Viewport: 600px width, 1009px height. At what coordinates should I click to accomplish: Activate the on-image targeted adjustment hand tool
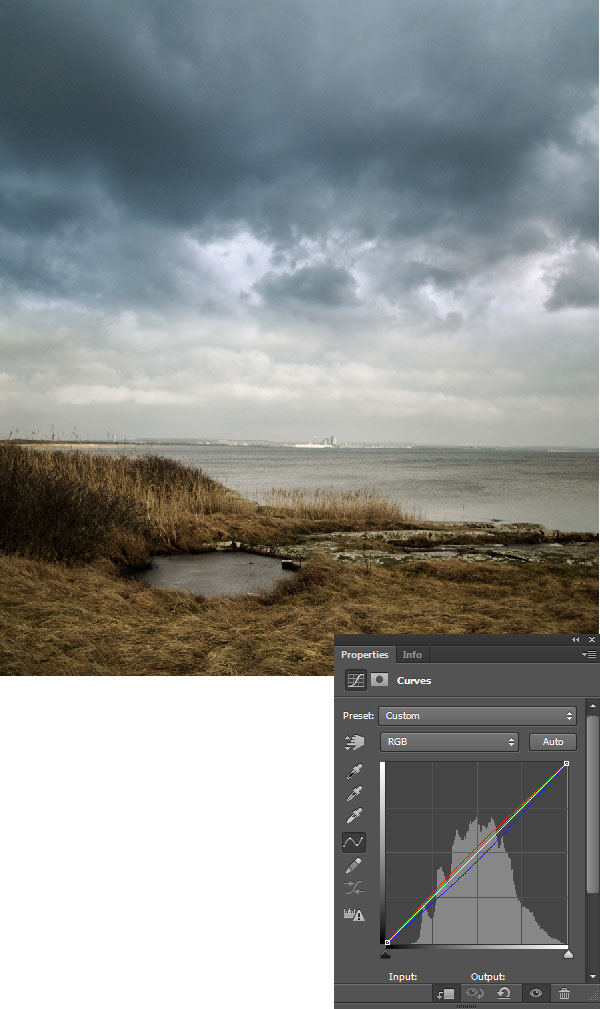354,742
